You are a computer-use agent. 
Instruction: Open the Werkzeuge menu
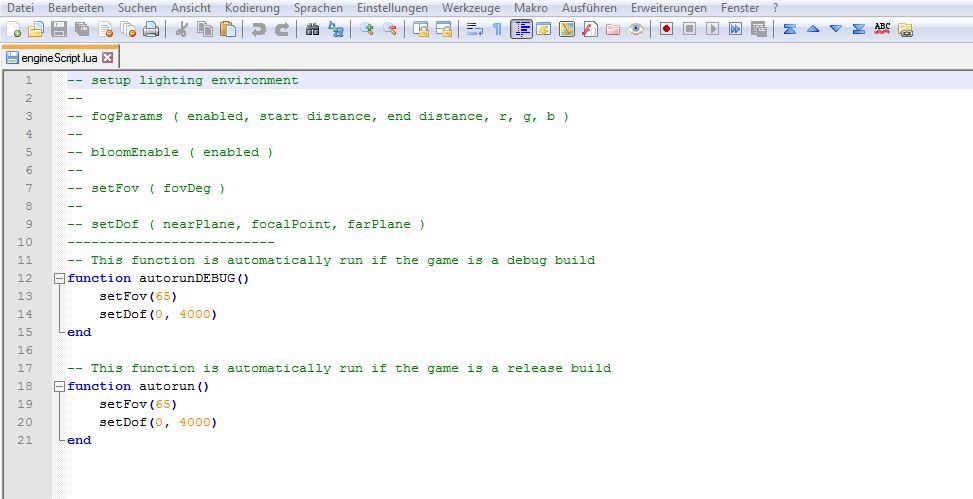[471, 8]
